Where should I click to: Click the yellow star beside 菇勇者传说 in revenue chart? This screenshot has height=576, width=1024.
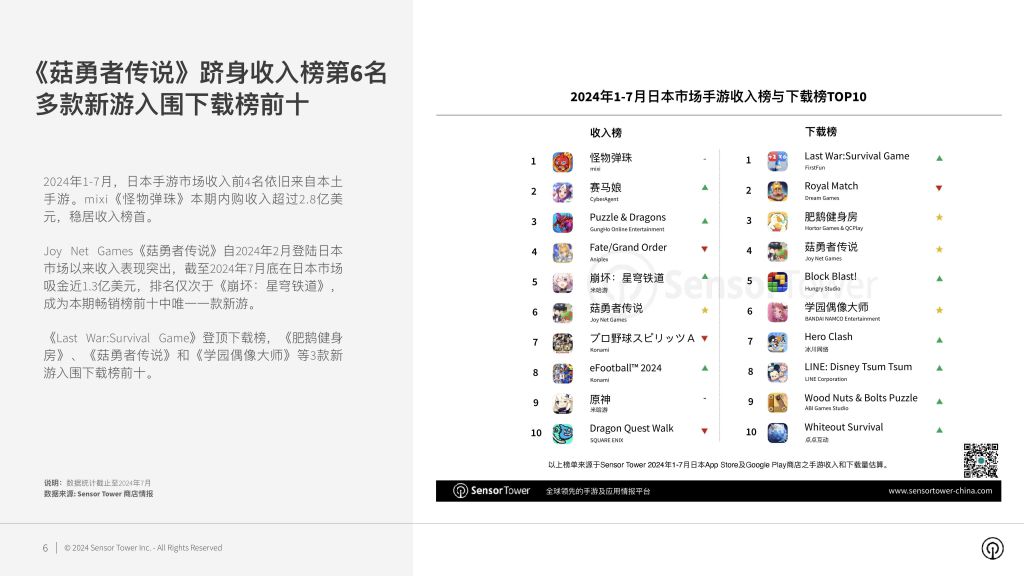click(705, 310)
